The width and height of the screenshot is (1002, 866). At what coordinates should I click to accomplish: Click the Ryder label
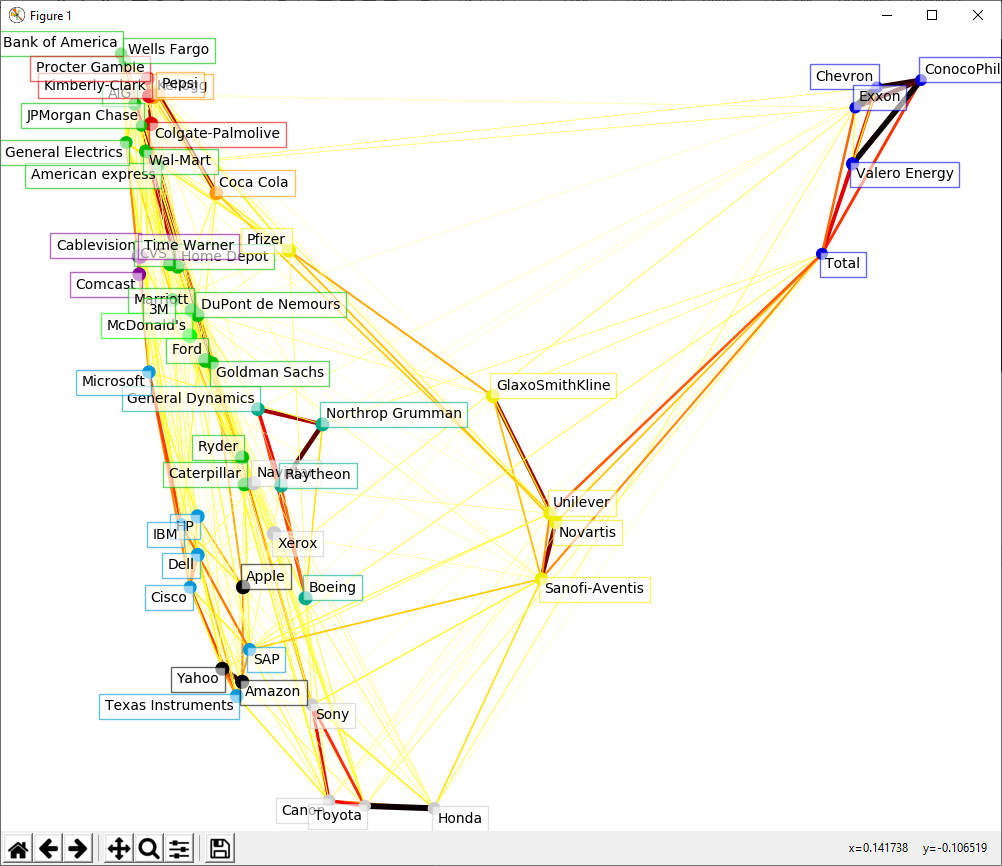point(218,447)
